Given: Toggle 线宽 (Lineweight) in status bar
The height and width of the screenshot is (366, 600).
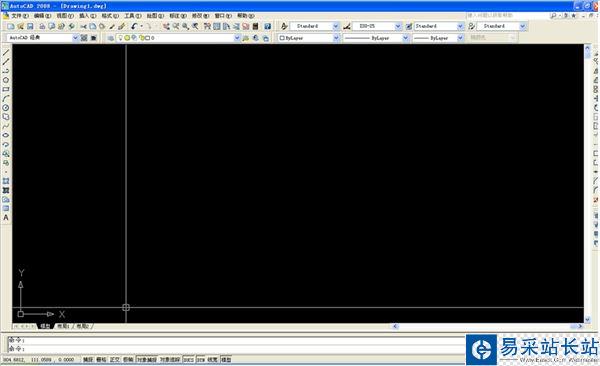Looking at the screenshot, I should (x=212, y=359).
